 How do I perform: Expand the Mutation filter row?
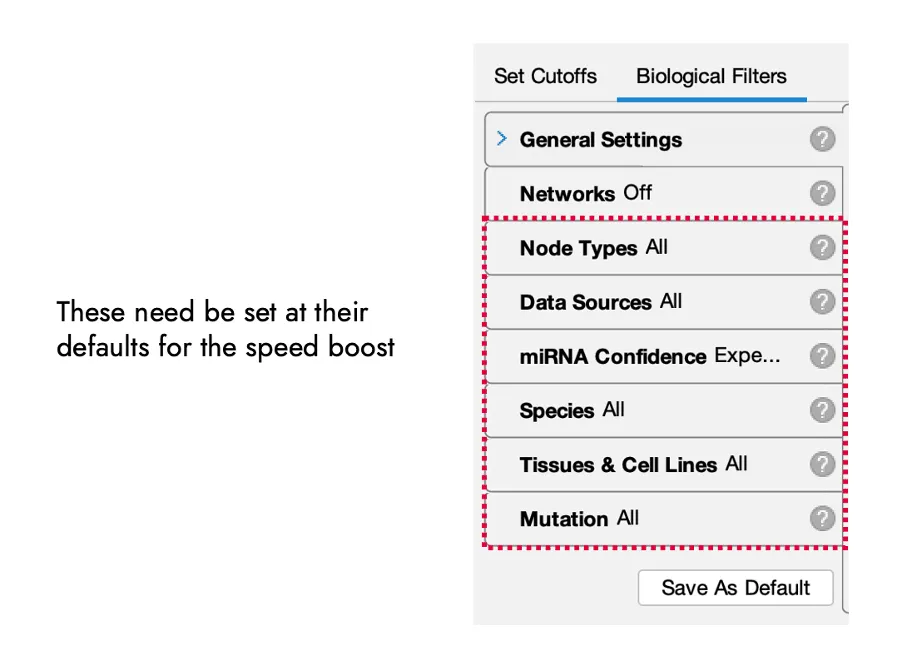pyautogui.click(x=578, y=518)
